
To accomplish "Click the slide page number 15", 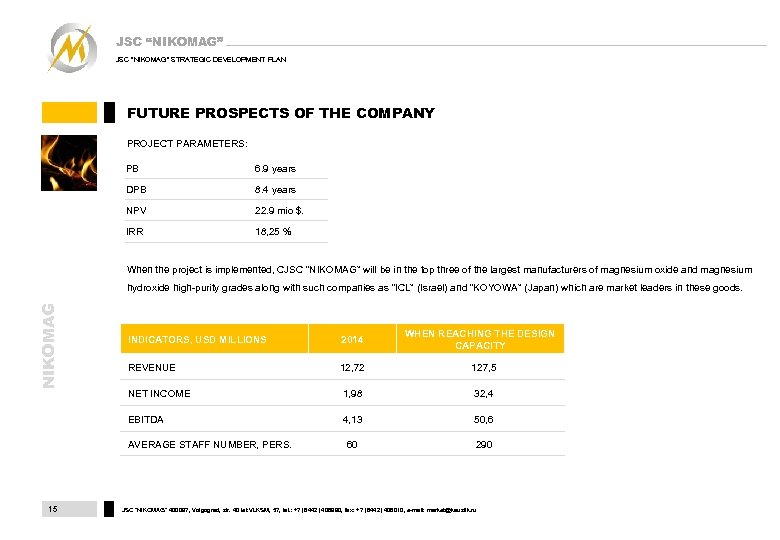I will (x=53, y=509).
